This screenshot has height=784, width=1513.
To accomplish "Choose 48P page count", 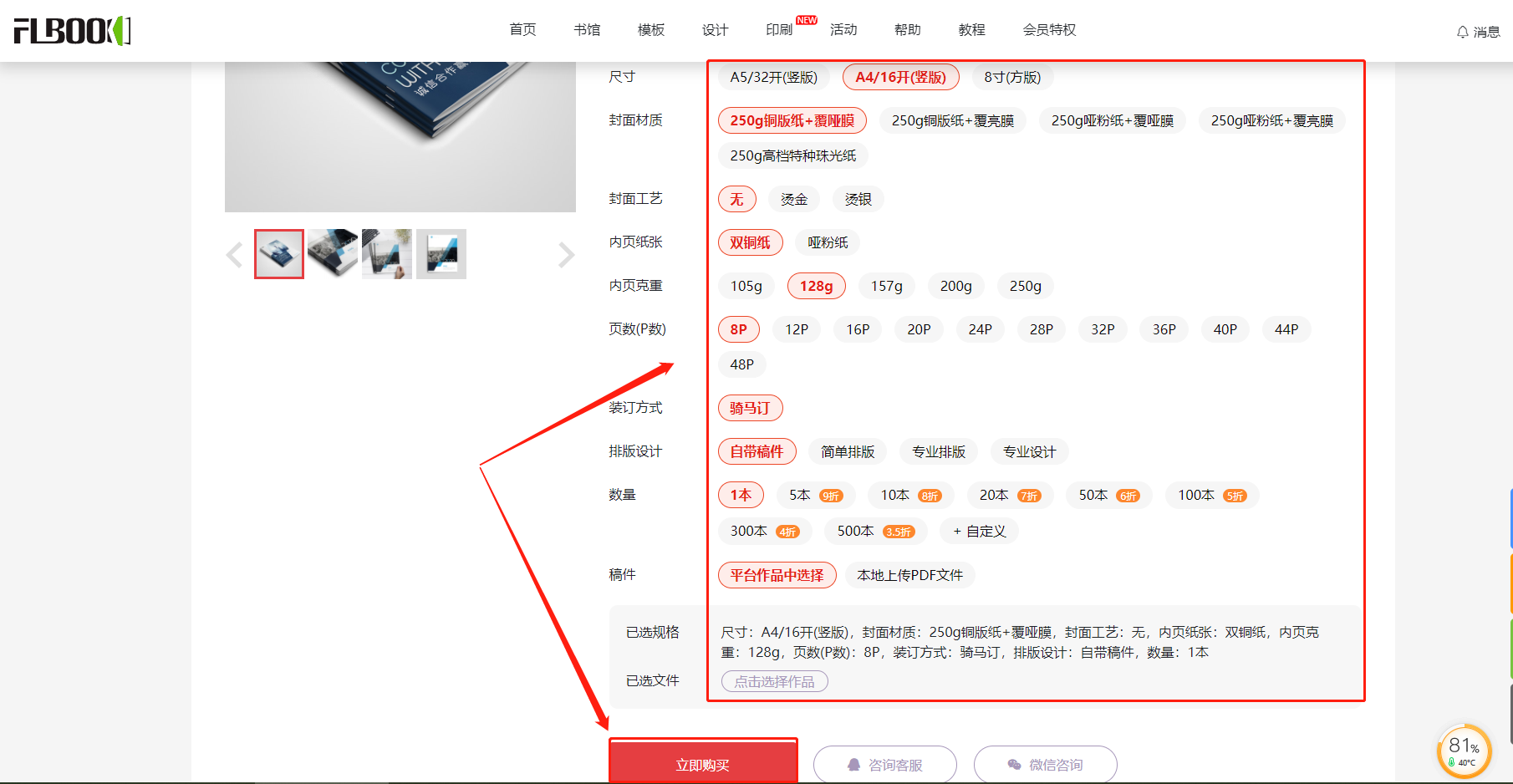I will pyautogui.click(x=742, y=364).
